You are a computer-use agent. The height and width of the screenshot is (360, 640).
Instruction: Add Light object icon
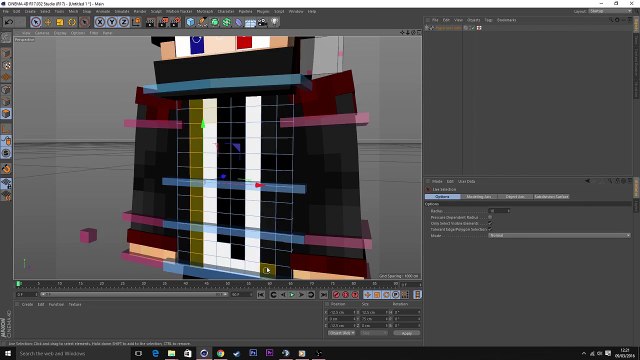pyautogui.click(x=275, y=22)
